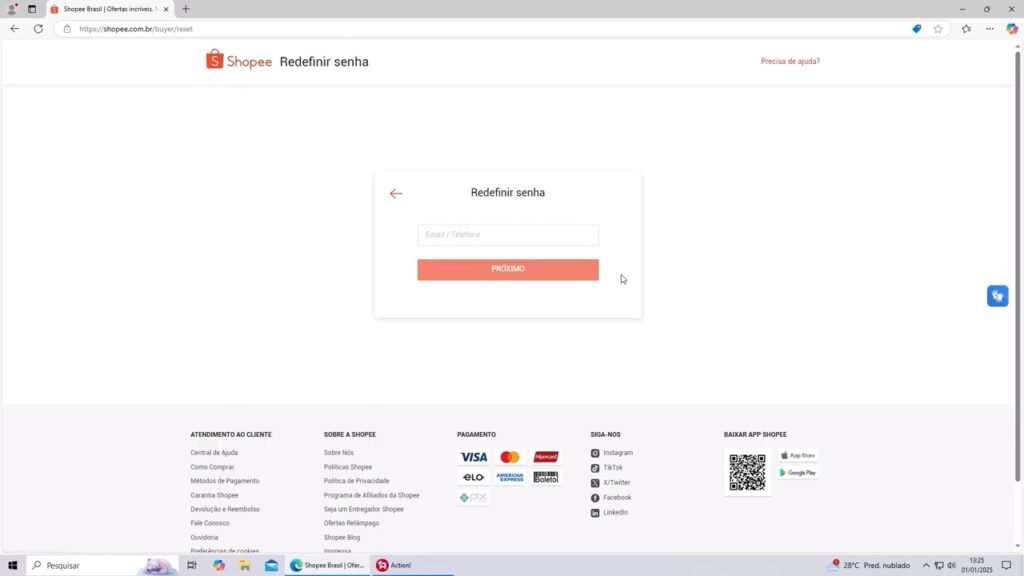Open the Shopee Blog link
This screenshot has height=576, width=1024.
point(342,537)
